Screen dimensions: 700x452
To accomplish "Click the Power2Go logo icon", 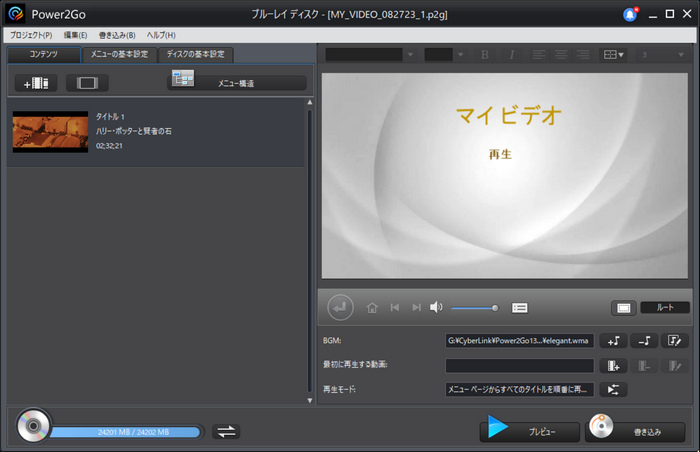I will tap(16, 14).
